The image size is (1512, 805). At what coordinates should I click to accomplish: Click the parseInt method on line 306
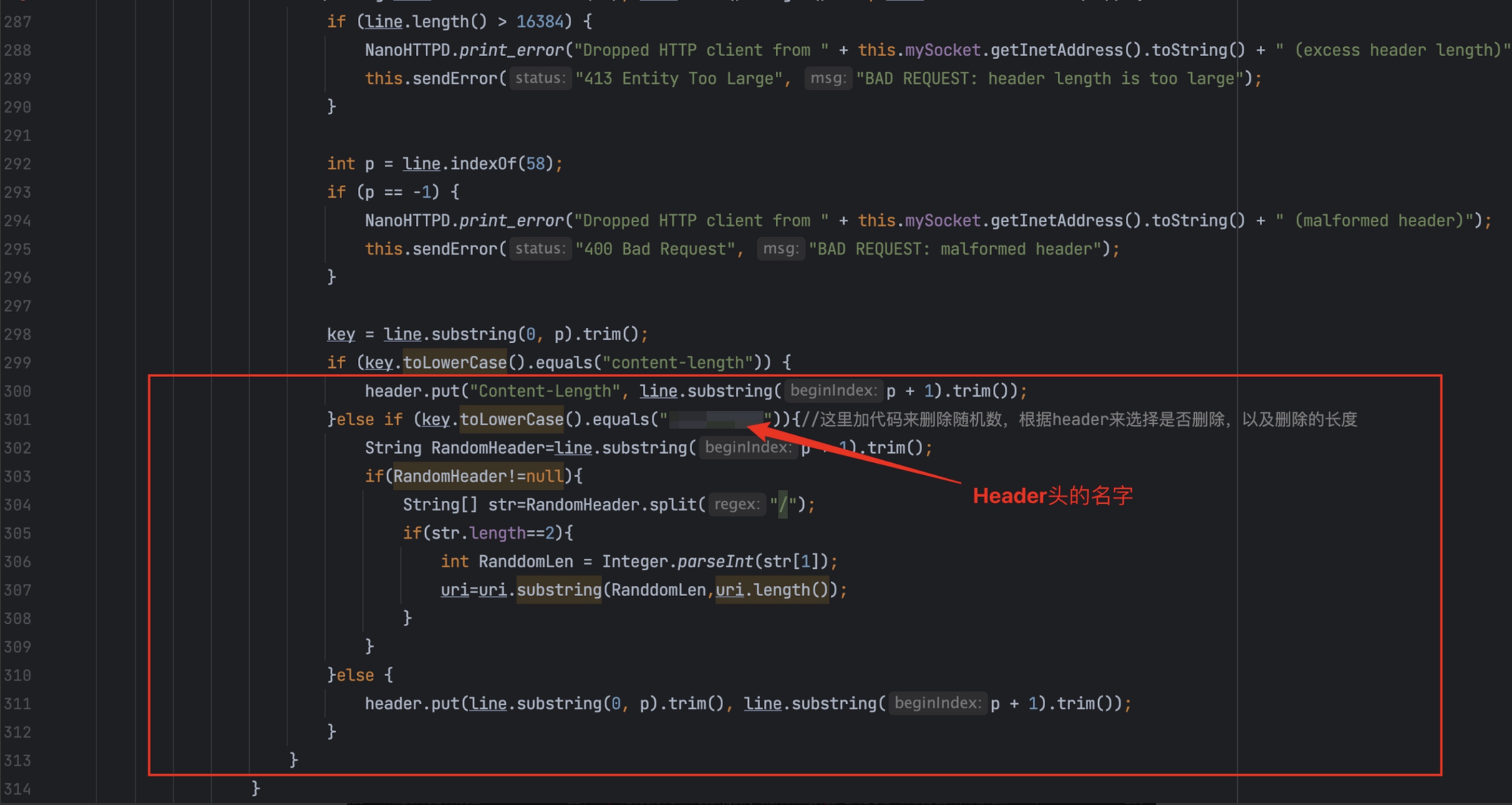click(x=715, y=562)
